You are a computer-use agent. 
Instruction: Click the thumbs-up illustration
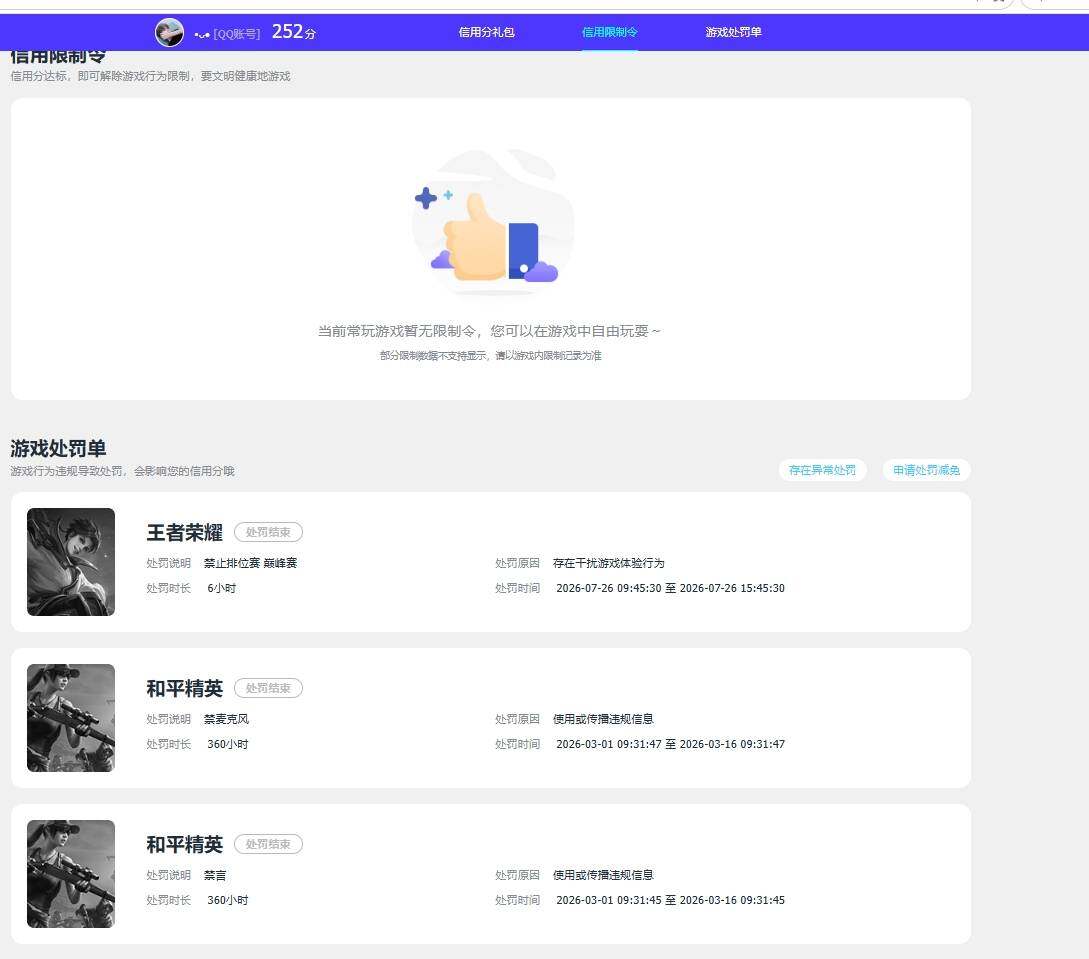(x=493, y=222)
